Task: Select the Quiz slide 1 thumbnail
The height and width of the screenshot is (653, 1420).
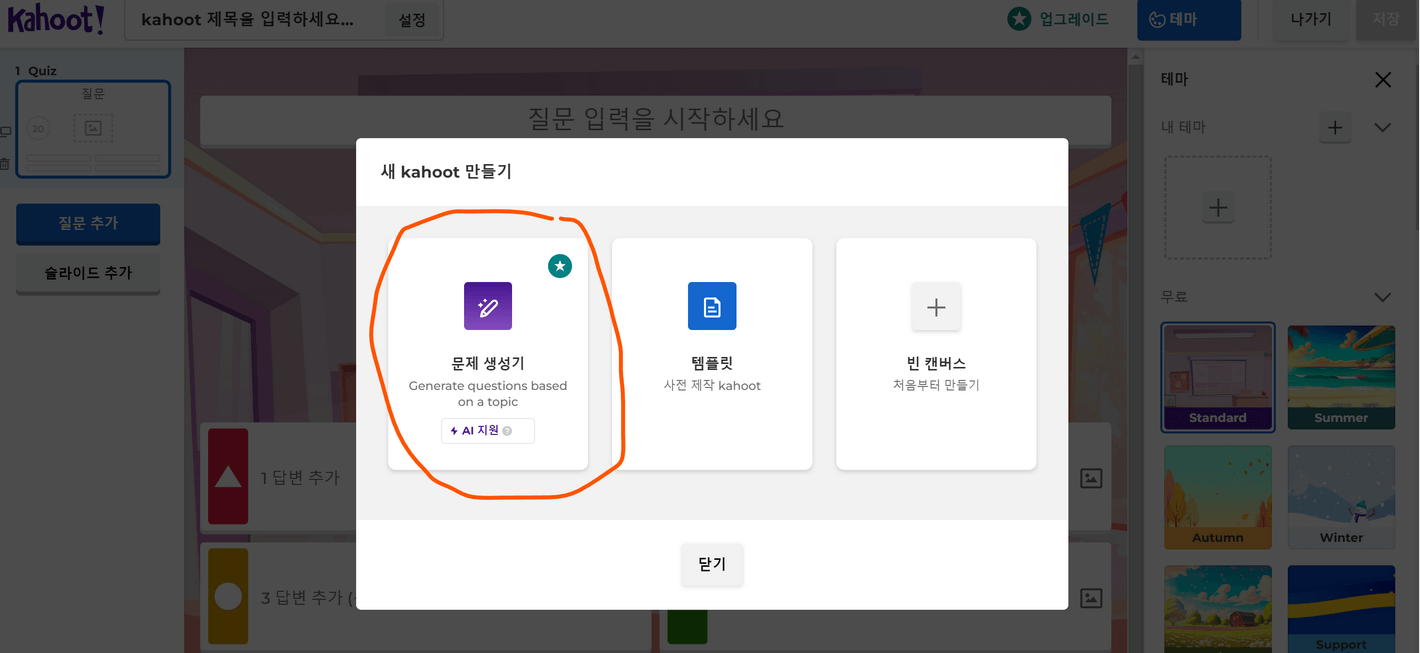Action: 93,129
